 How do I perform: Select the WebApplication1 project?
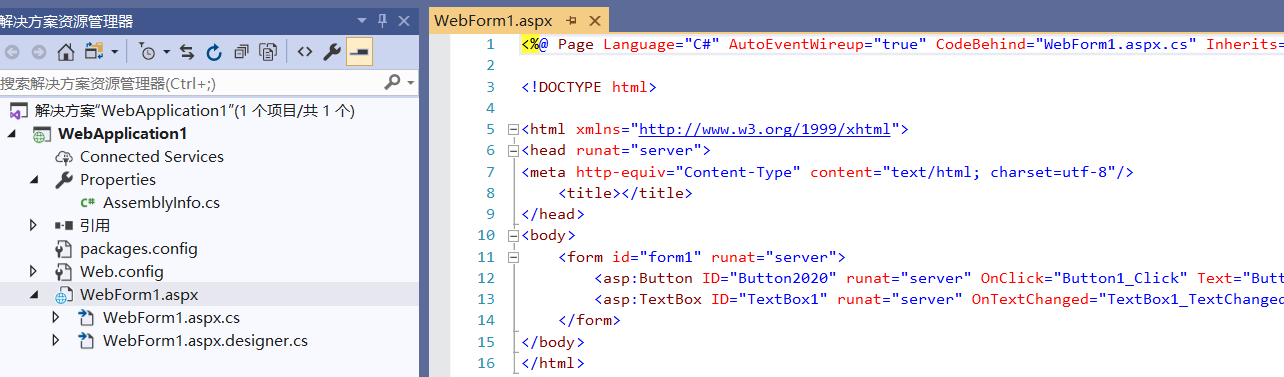[122, 134]
